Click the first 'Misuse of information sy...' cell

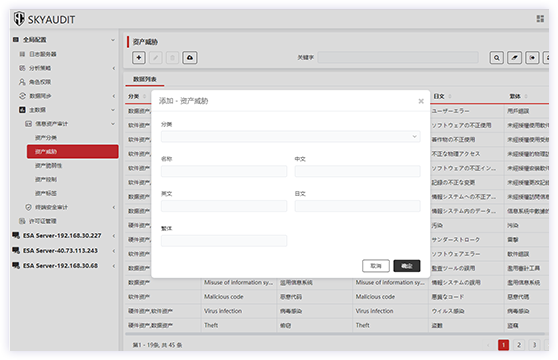click(238, 282)
